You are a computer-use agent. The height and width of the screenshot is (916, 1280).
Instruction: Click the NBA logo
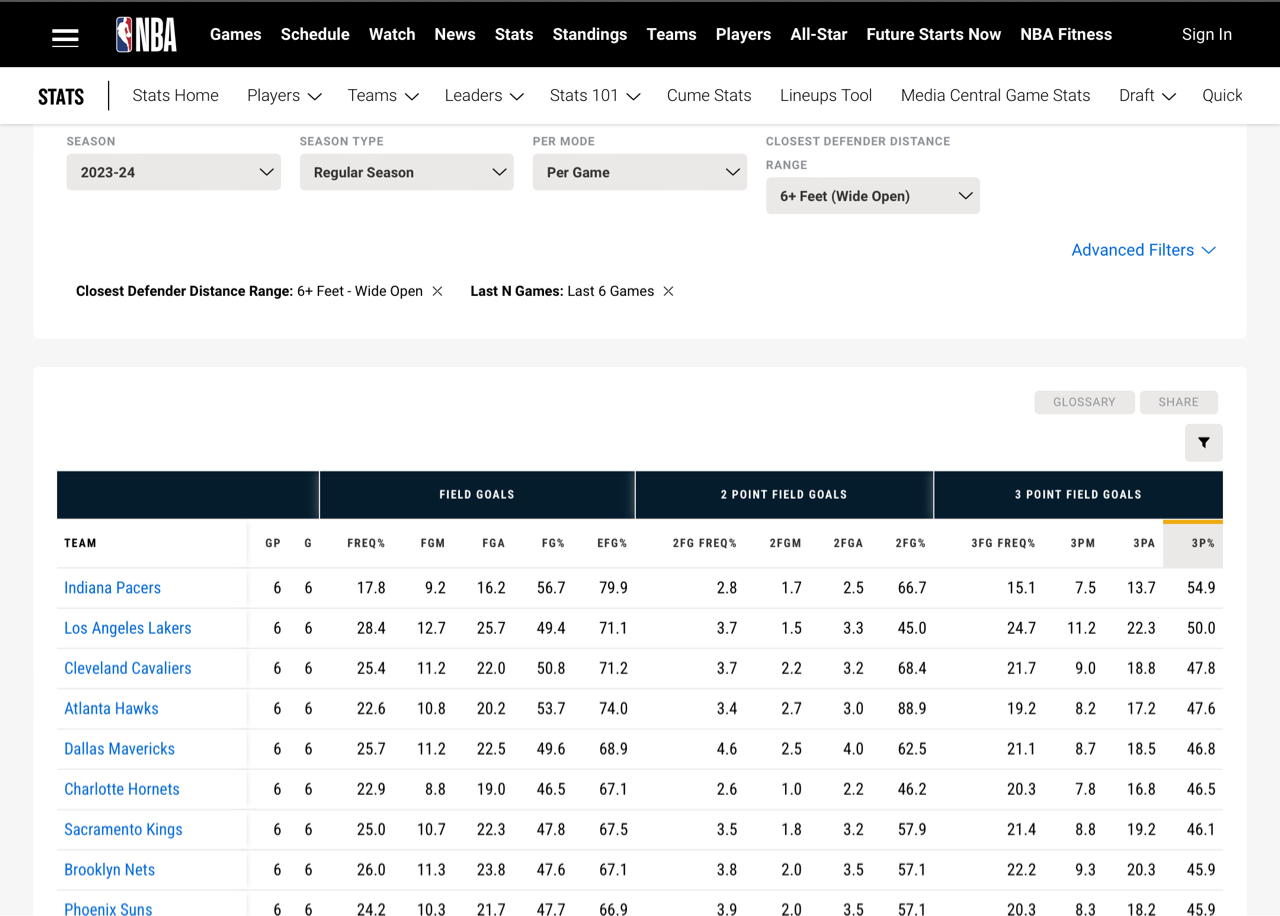point(146,34)
